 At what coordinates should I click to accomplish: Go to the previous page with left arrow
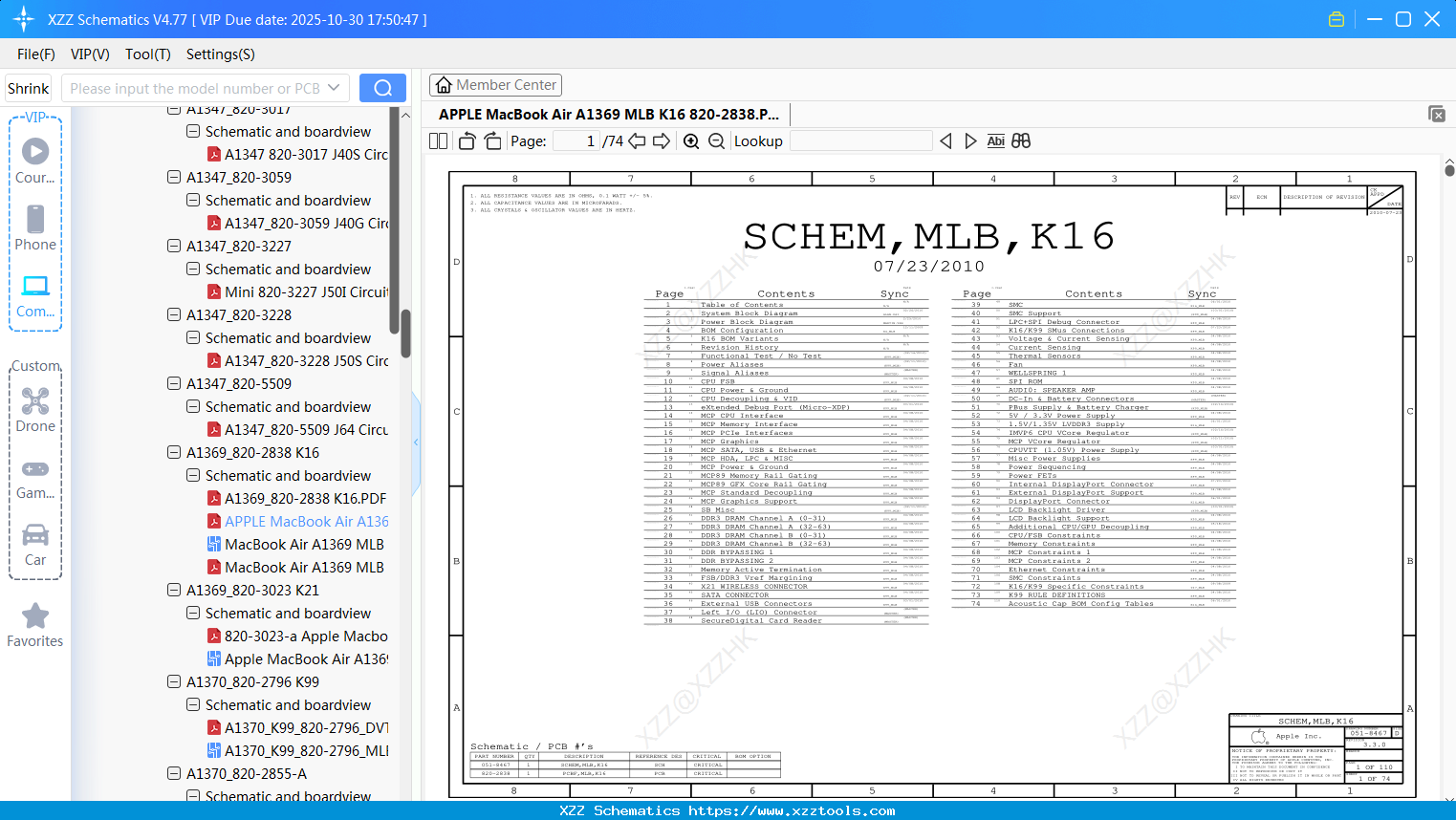(637, 141)
